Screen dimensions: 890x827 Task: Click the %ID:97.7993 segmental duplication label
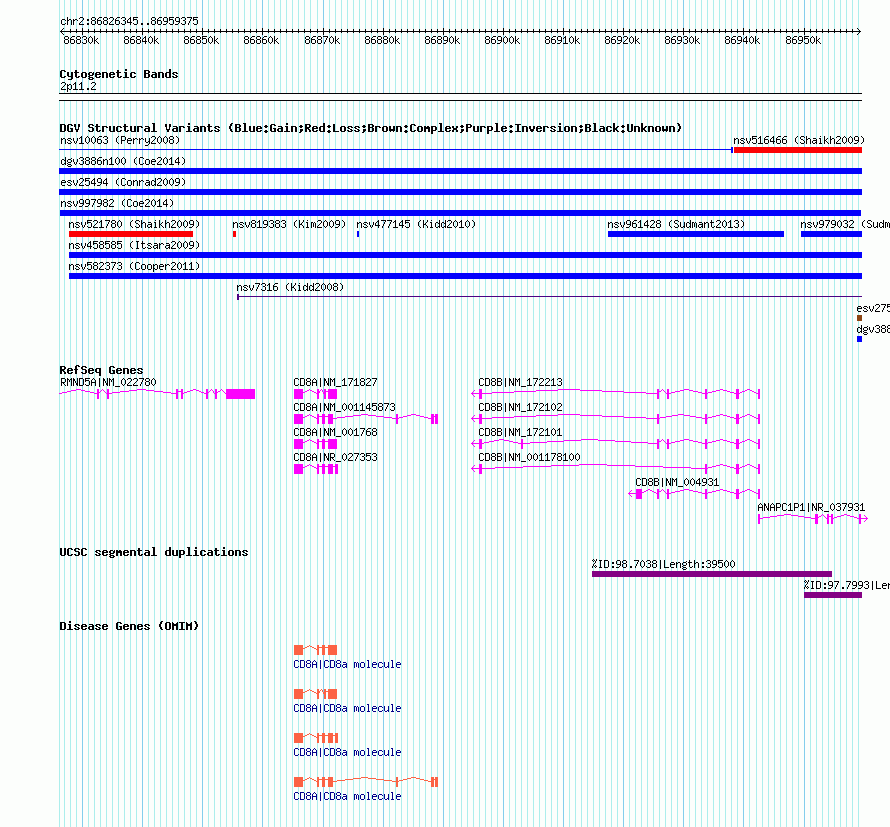click(x=846, y=585)
